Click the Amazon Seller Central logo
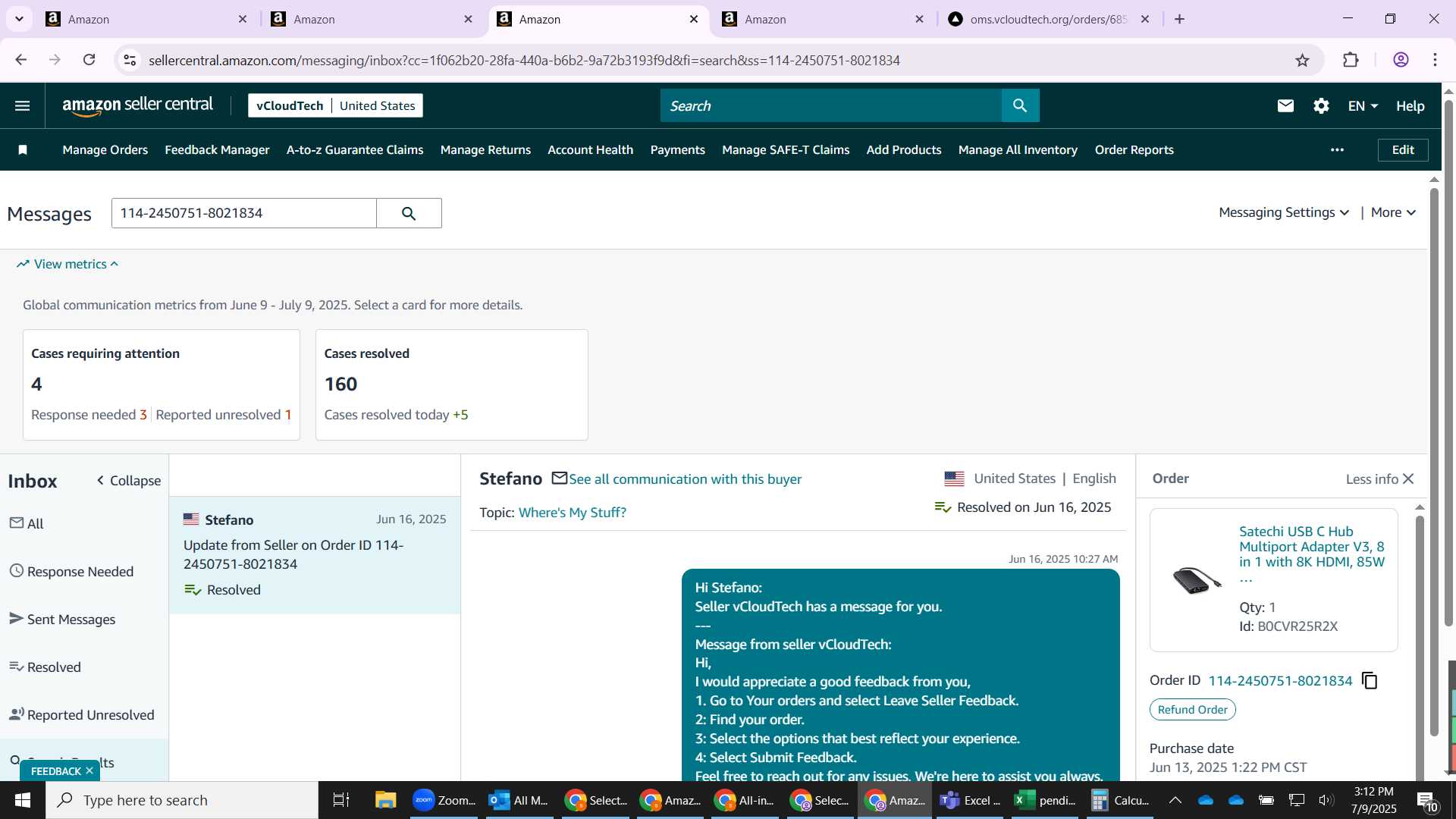 138,105
